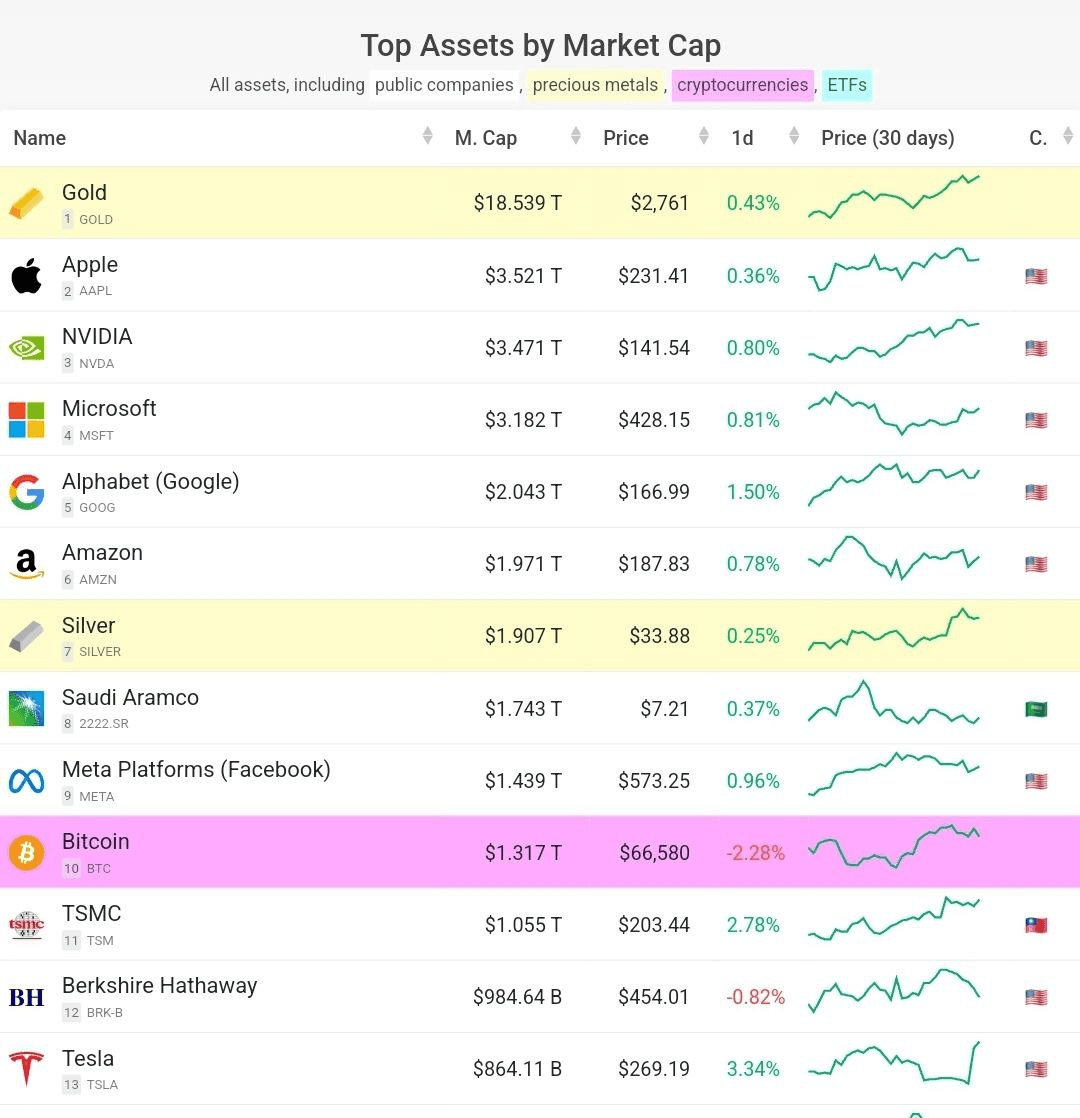Image resolution: width=1080 pixels, height=1118 pixels.
Task: Open the ETFs category link
Action: [847, 86]
